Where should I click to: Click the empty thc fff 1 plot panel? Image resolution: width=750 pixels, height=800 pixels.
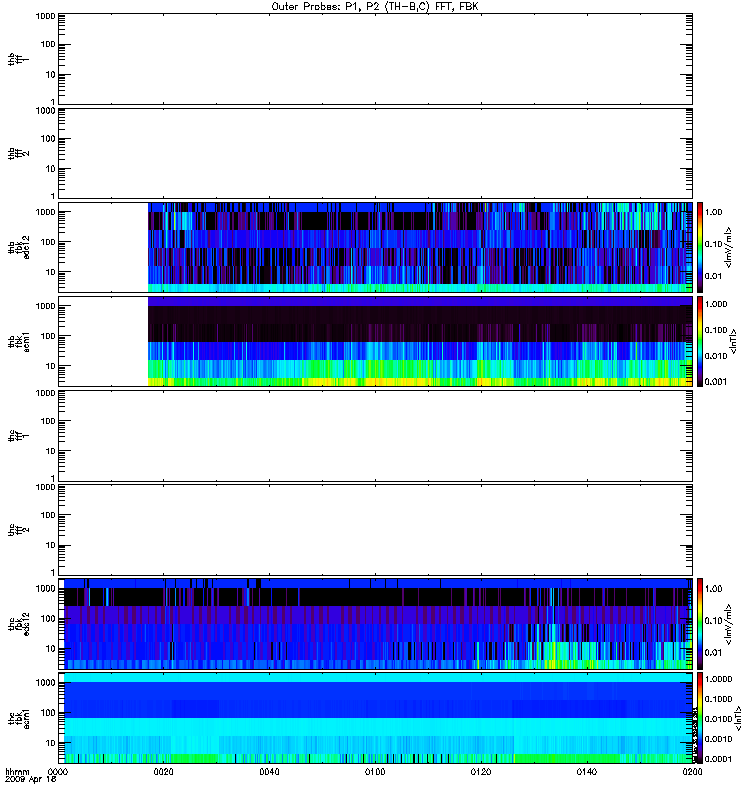[x=375, y=436]
